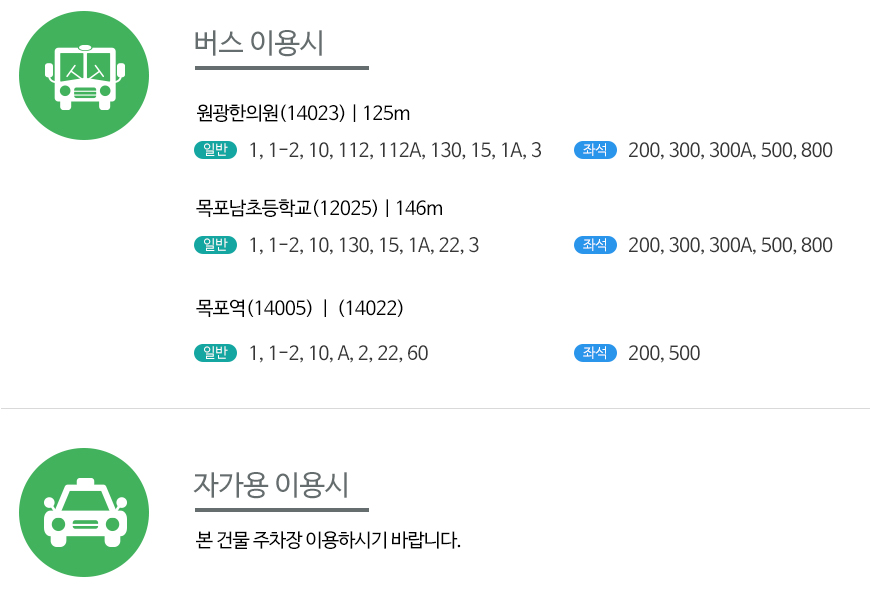Select the 좌석 badge under 원광한의원
Image resolution: width=870 pixels, height=610 pixels.
click(x=595, y=150)
